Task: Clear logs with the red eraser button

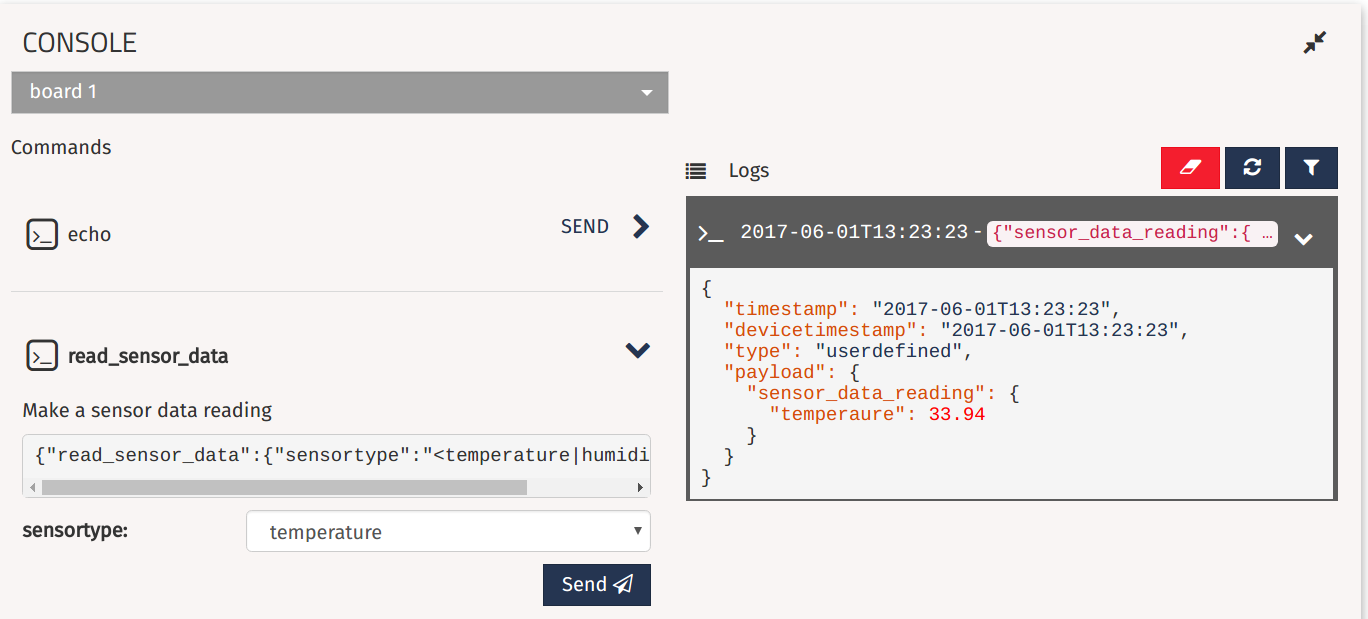Action: (1190, 168)
